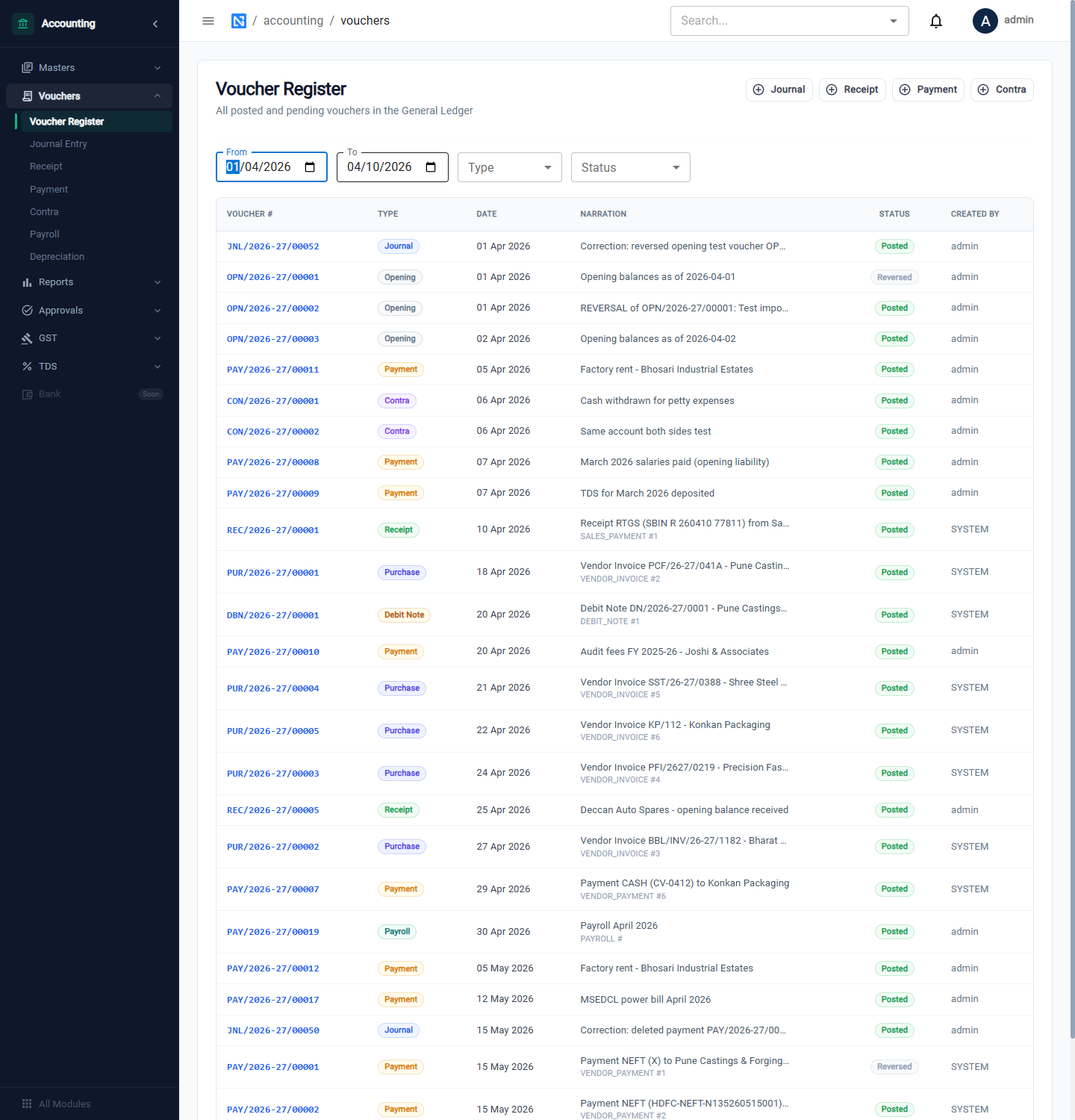Click the GST gavel icon
Screen dimensions: 1075x1120
(x=28, y=338)
